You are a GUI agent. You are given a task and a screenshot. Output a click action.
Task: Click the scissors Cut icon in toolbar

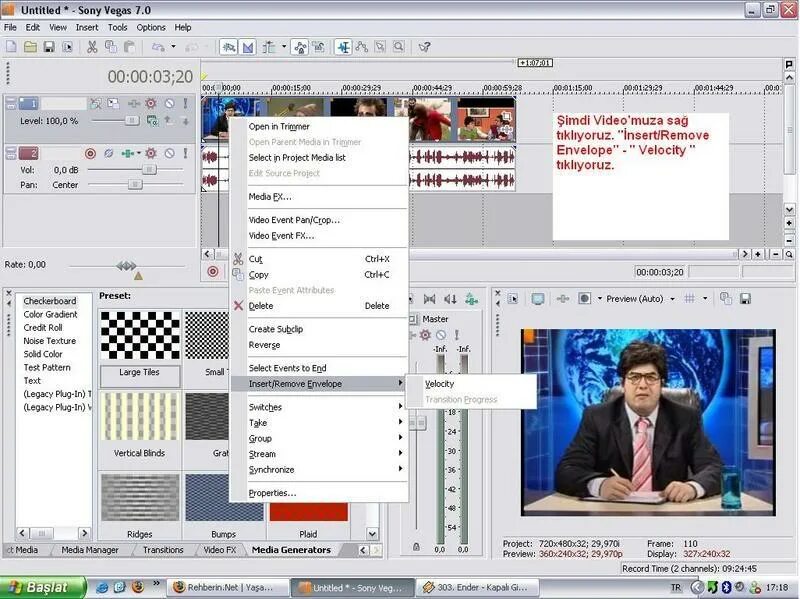92,47
